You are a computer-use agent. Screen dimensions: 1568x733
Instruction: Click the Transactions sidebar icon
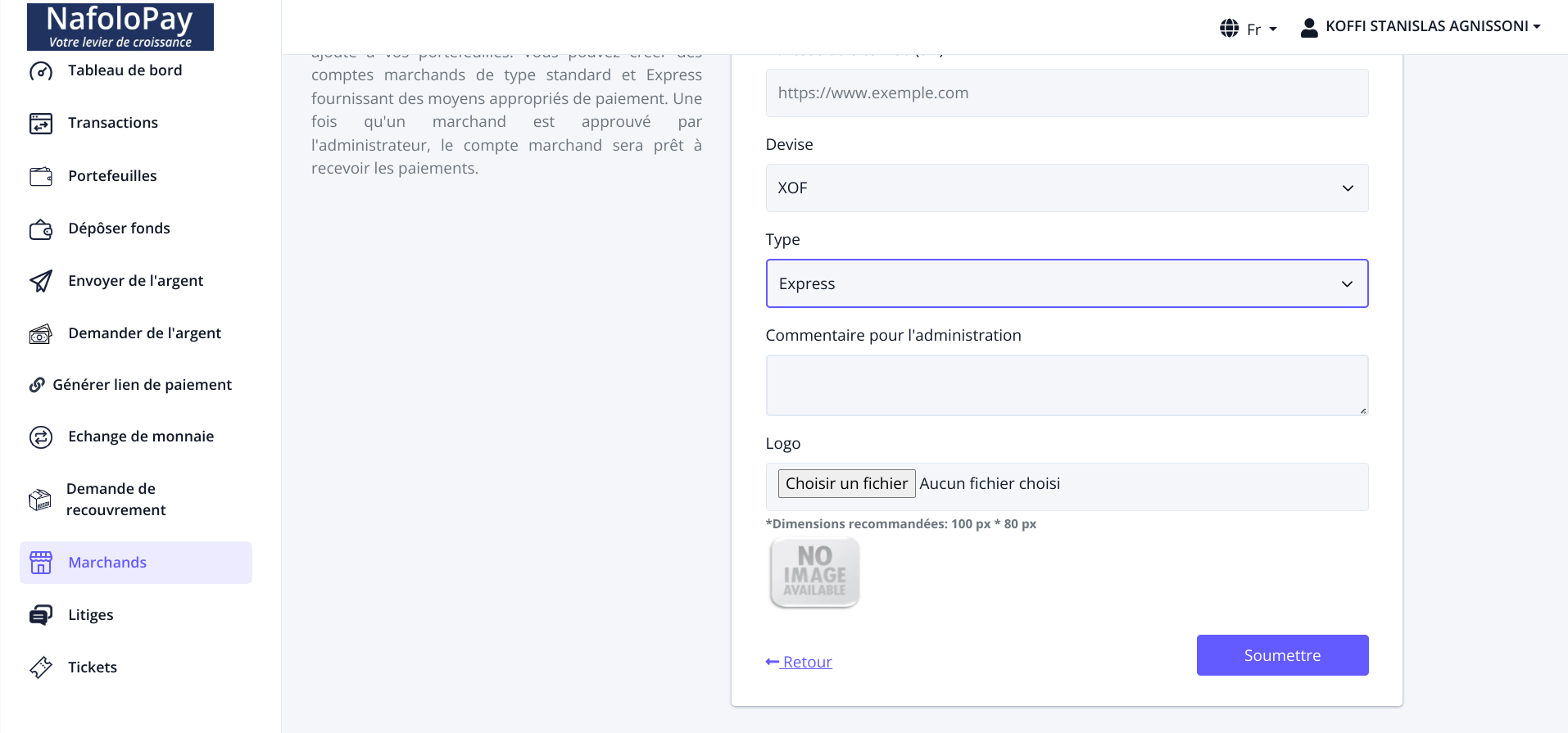pyautogui.click(x=41, y=124)
